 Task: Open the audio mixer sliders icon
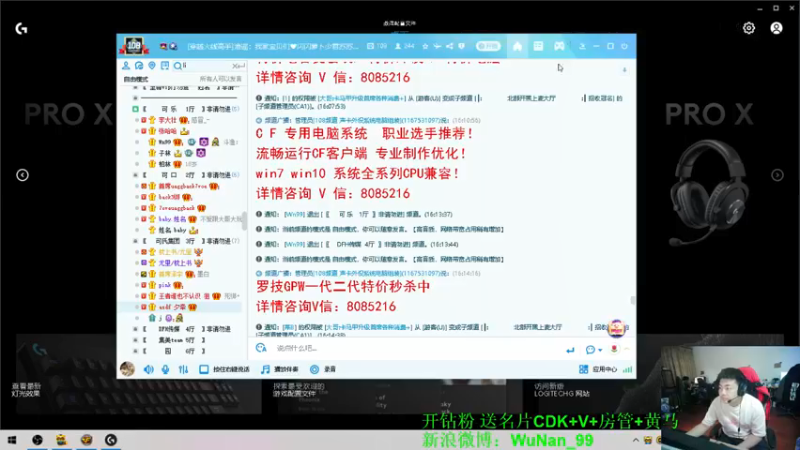[x=183, y=369]
